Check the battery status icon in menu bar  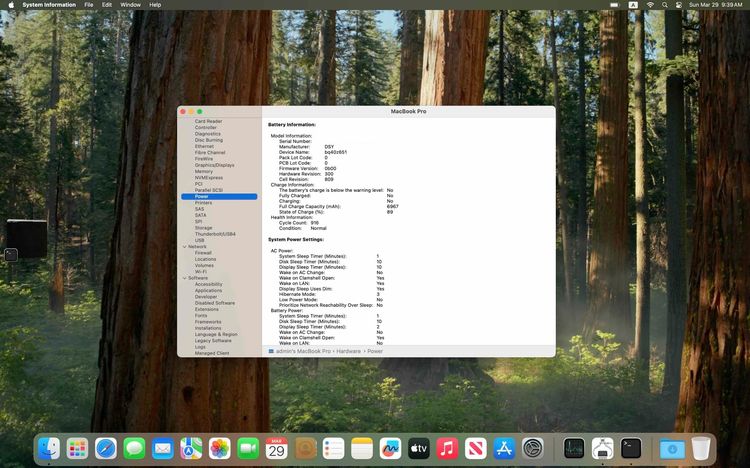coord(615,5)
